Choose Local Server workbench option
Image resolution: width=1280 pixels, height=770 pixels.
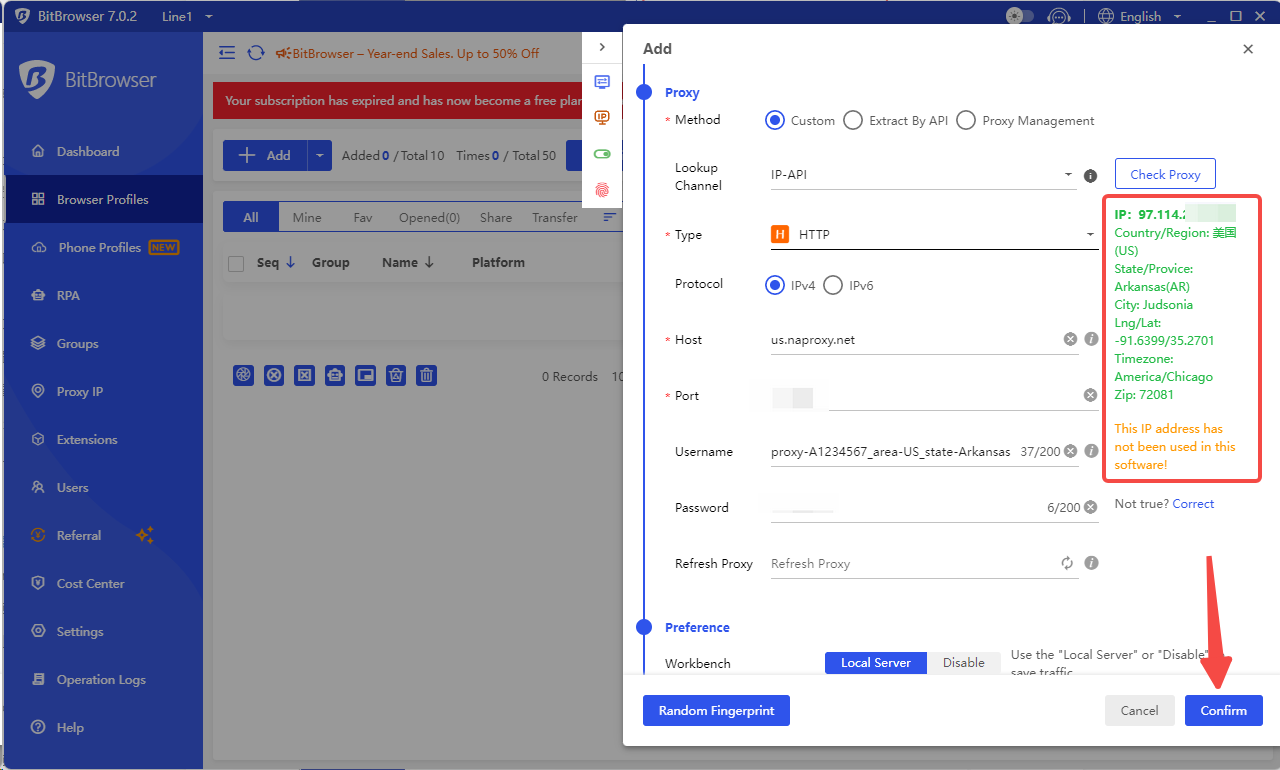click(876, 663)
